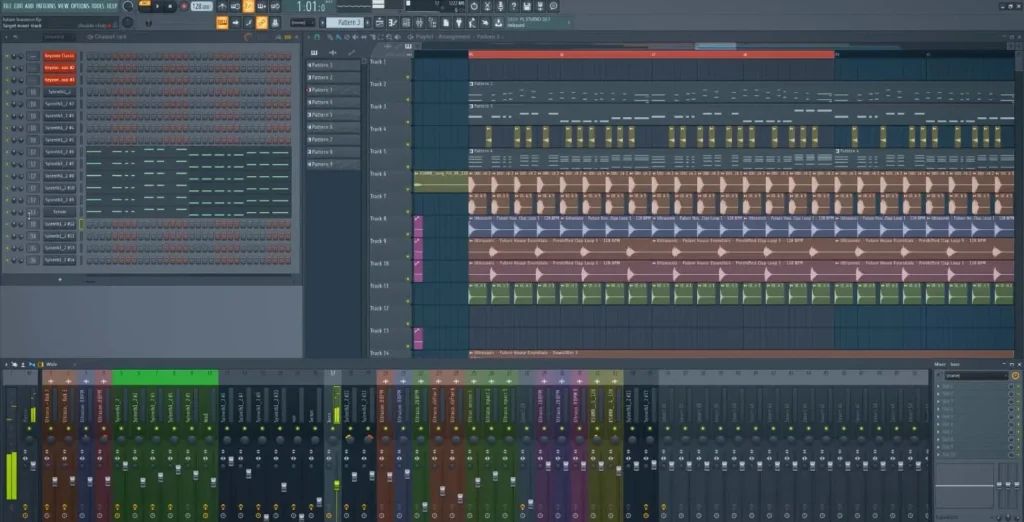
Task: Toggle the metronome icon in top toolbar
Action: (222, 6)
